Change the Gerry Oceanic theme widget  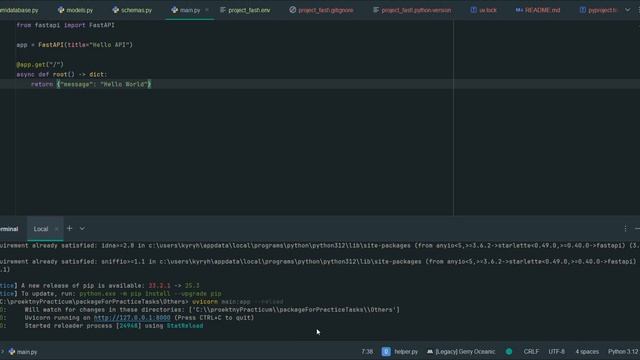pos(461,351)
